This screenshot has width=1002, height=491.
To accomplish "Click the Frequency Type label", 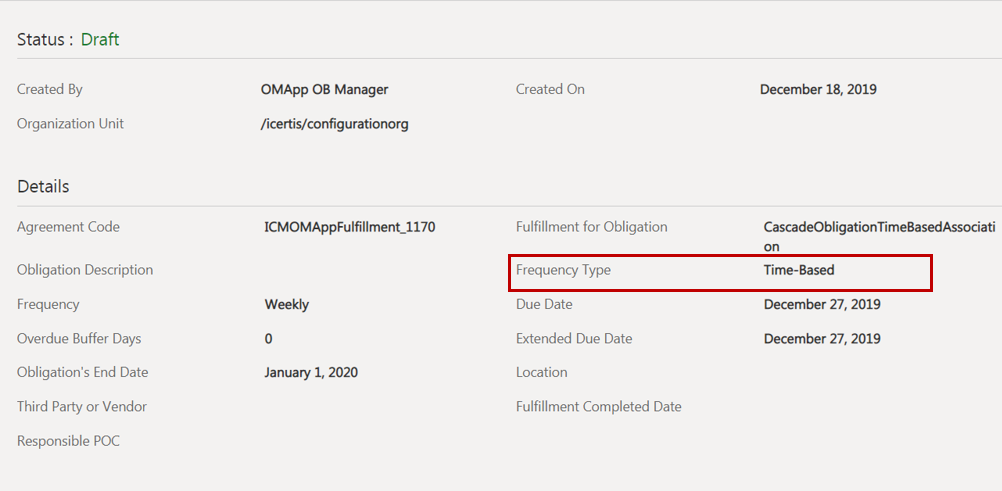I will (x=563, y=270).
